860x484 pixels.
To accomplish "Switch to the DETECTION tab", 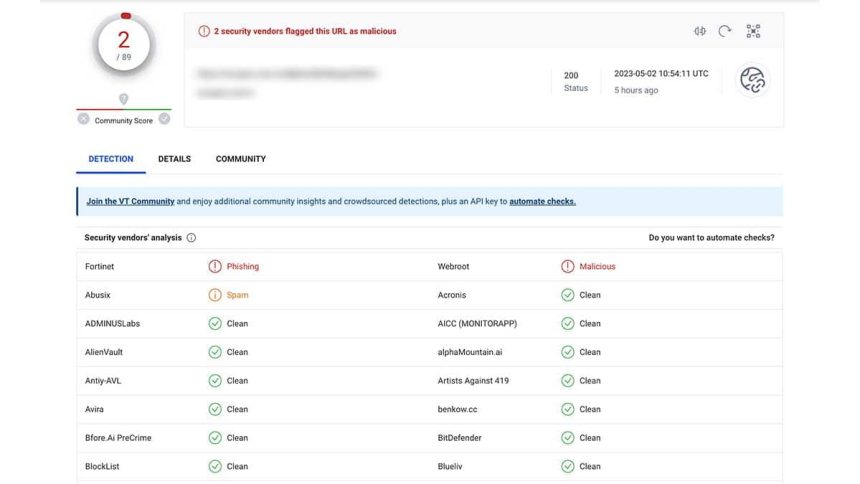I will click(111, 159).
